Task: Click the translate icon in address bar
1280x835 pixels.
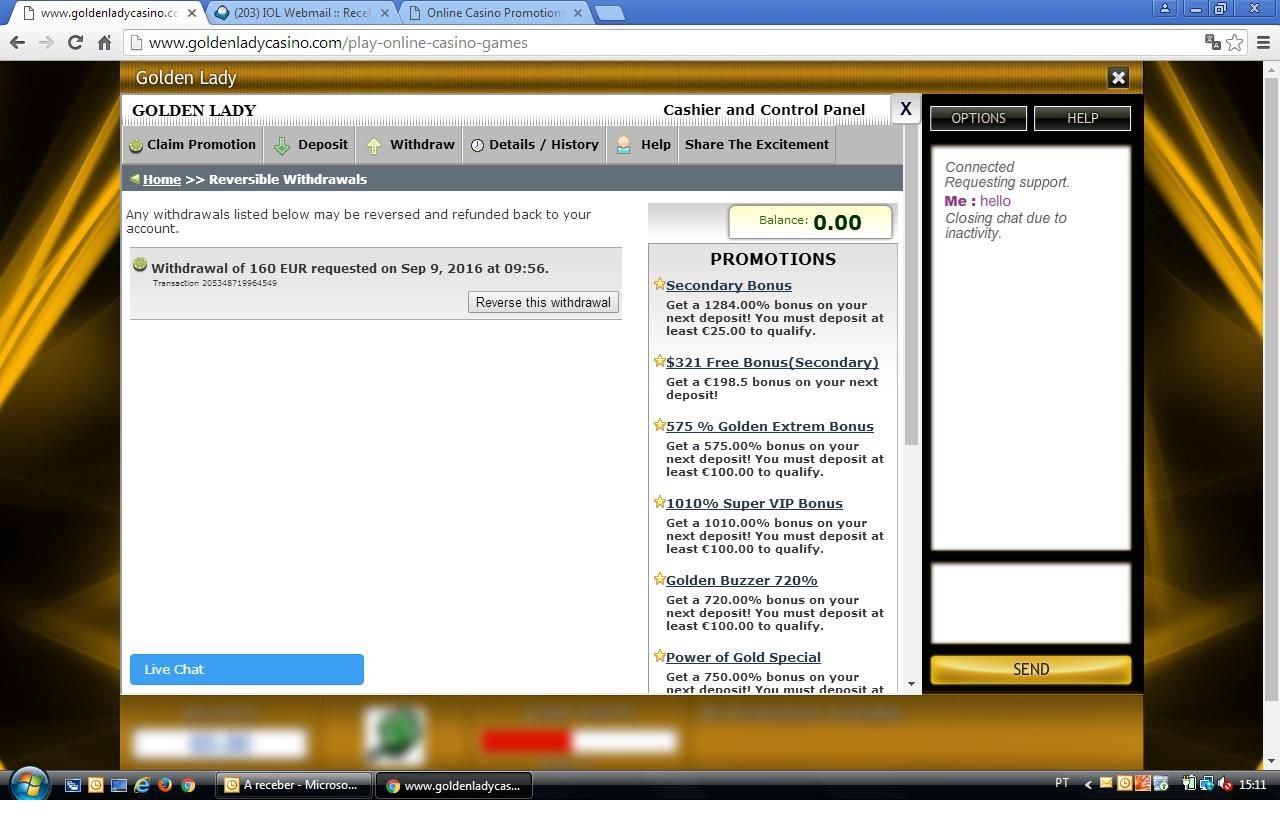Action: click(x=1212, y=42)
